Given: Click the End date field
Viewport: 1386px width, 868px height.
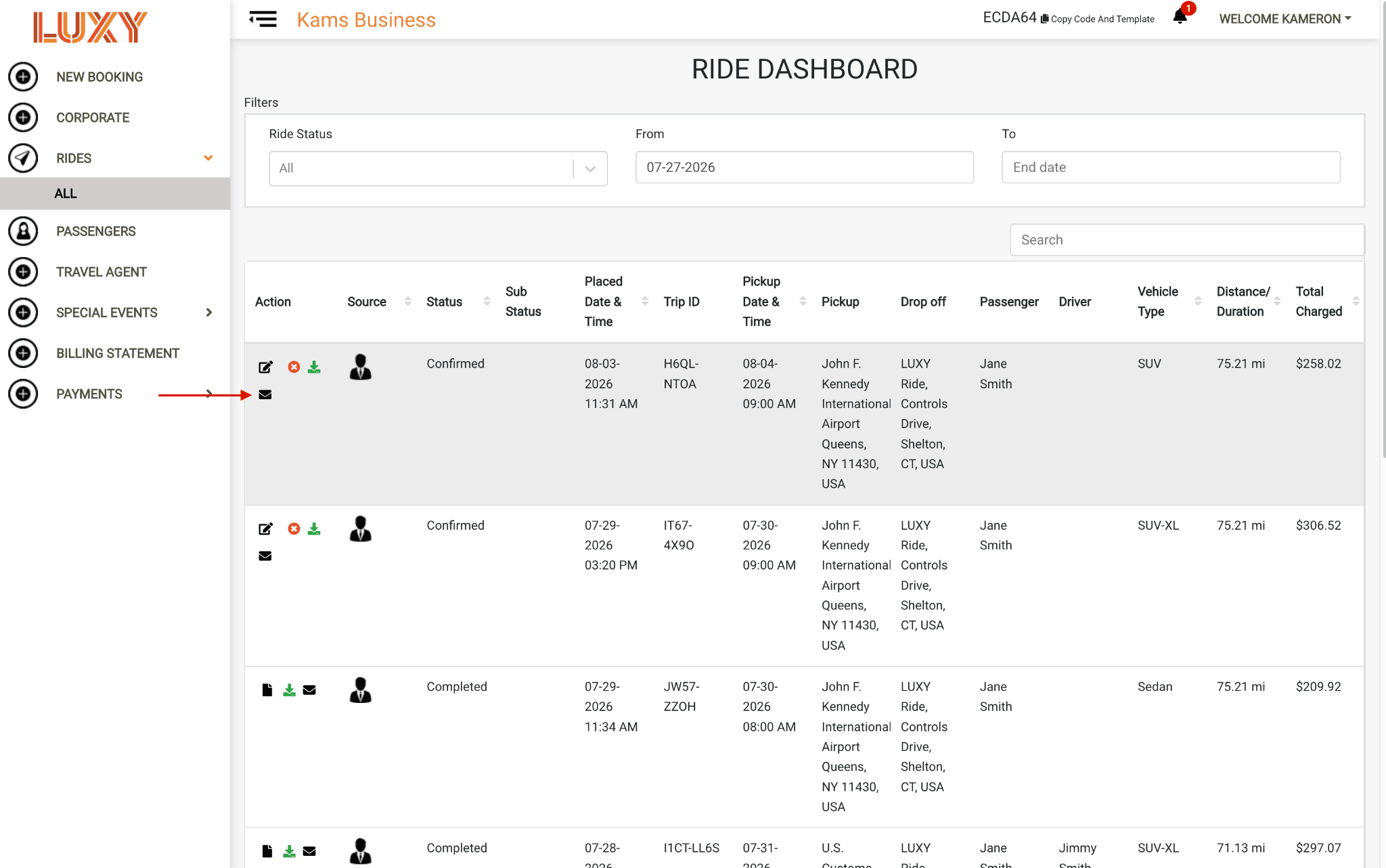Looking at the screenshot, I should click(1171, 167).
